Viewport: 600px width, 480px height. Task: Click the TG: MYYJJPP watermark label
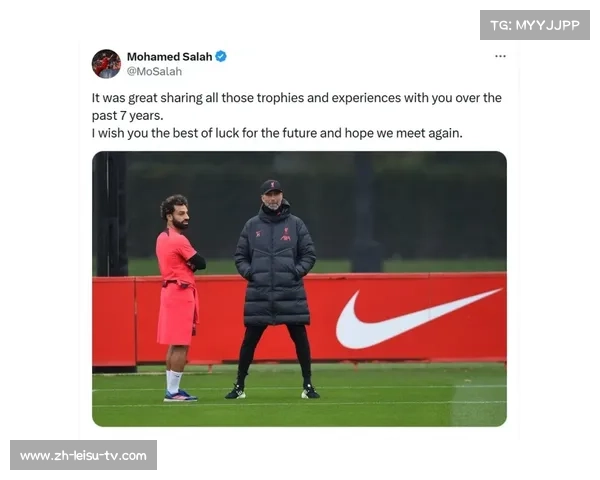coord(535,25)
